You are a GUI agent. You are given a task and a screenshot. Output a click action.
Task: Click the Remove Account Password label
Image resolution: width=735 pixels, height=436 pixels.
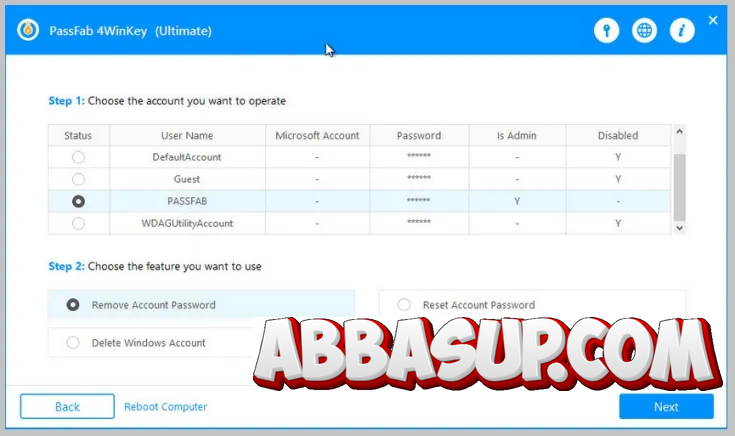tap(154, 305)
